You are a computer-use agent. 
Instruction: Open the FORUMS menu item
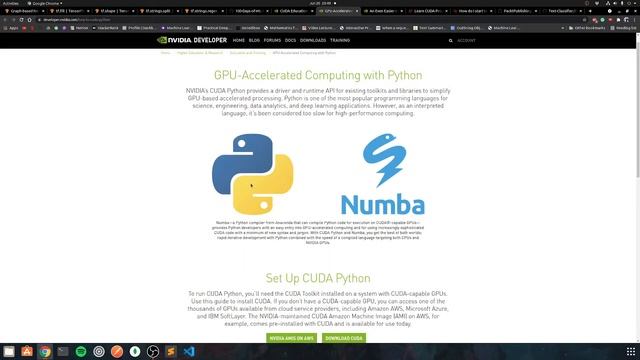pyautogui.click(x=272, y=40)
